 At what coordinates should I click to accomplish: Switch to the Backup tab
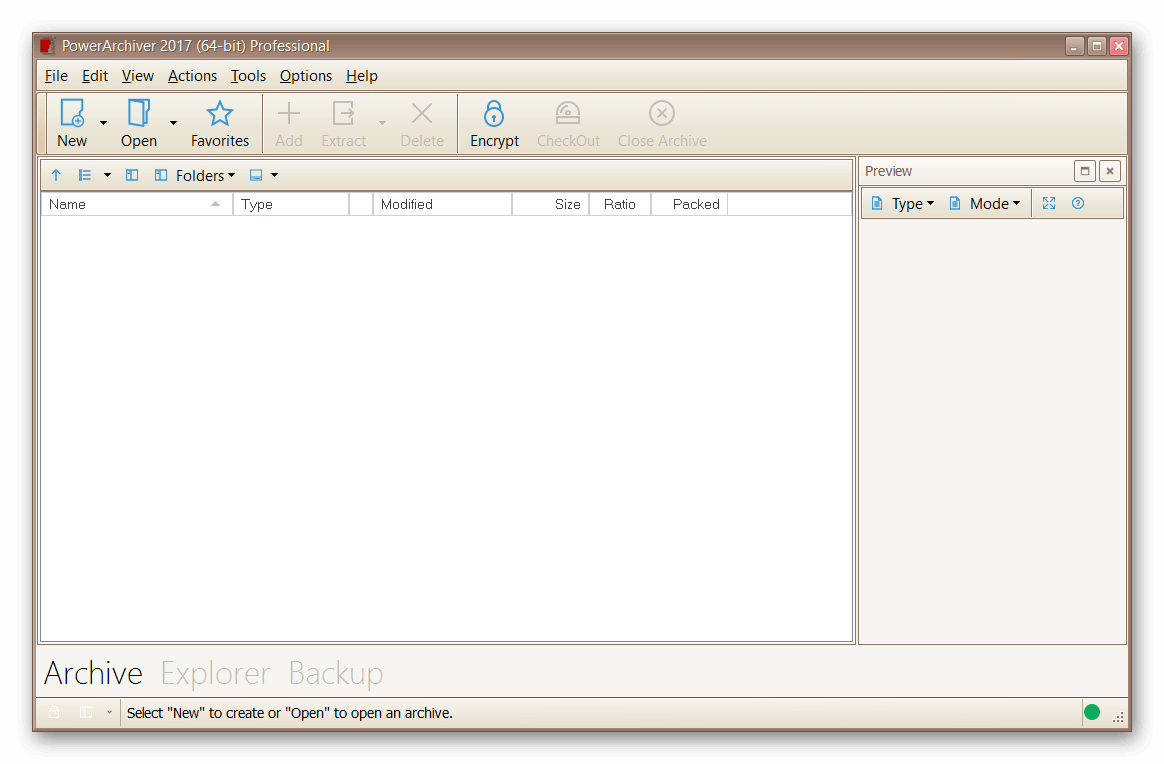pyautogui.click(x=335, y=673)
